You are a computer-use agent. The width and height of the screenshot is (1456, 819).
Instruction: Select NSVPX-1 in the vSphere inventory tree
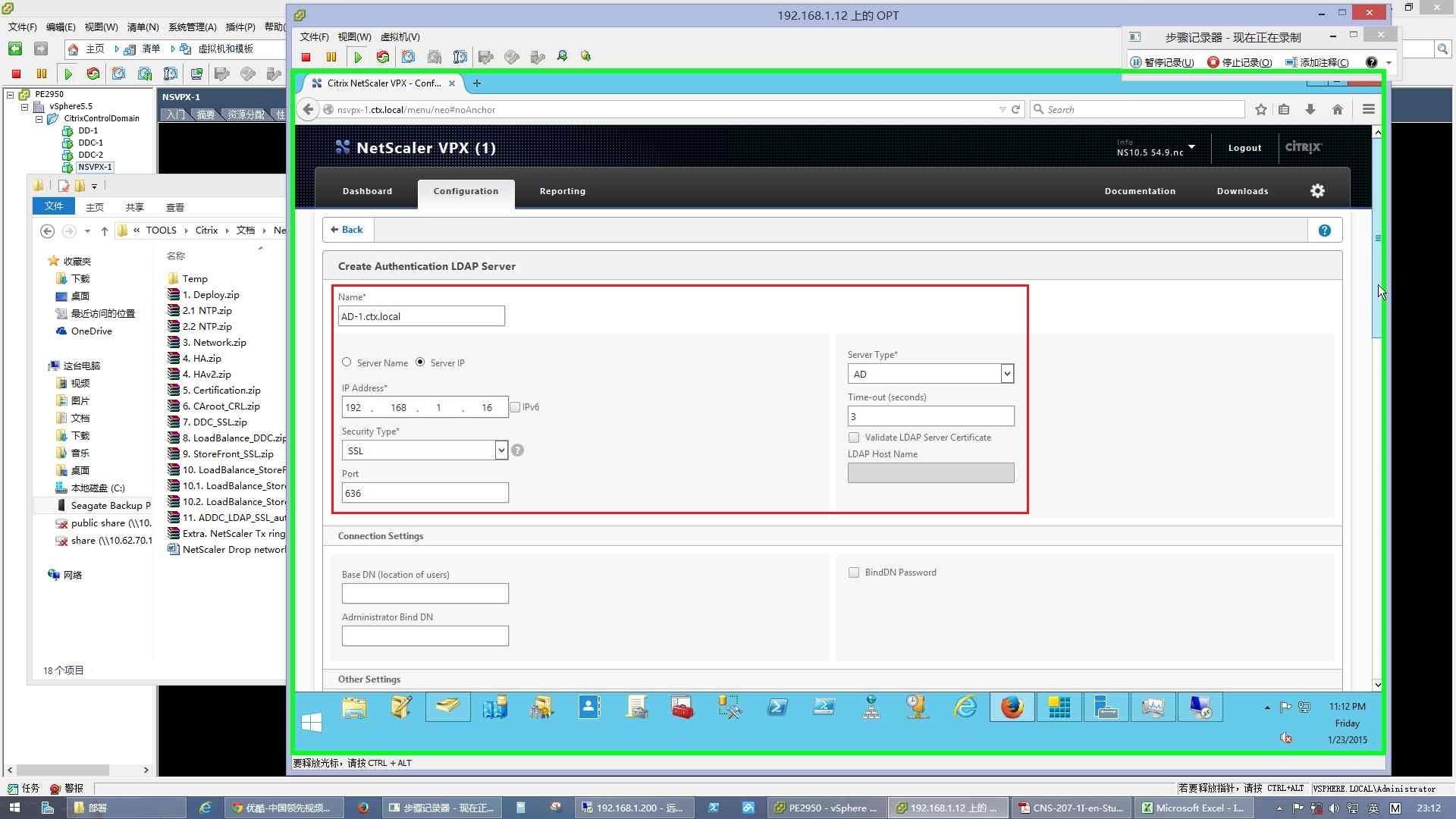(x=95, y=167)
